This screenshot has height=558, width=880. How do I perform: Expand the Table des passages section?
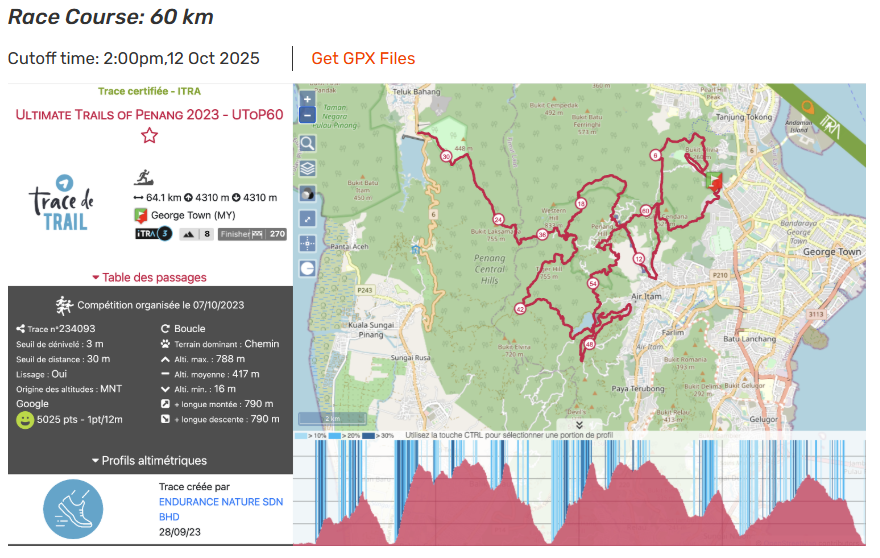point(149,277)
